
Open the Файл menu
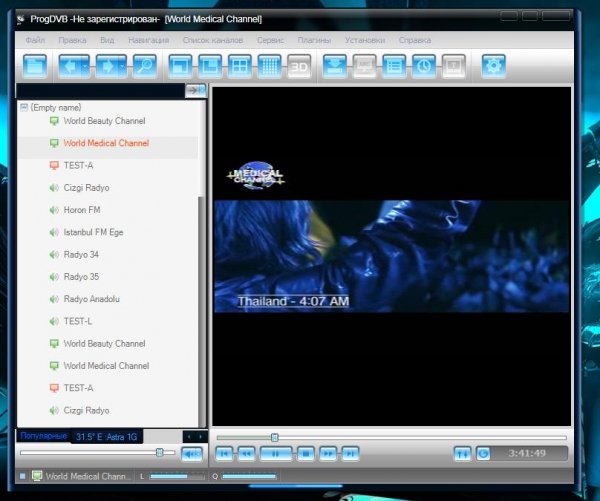click(35, 40)
